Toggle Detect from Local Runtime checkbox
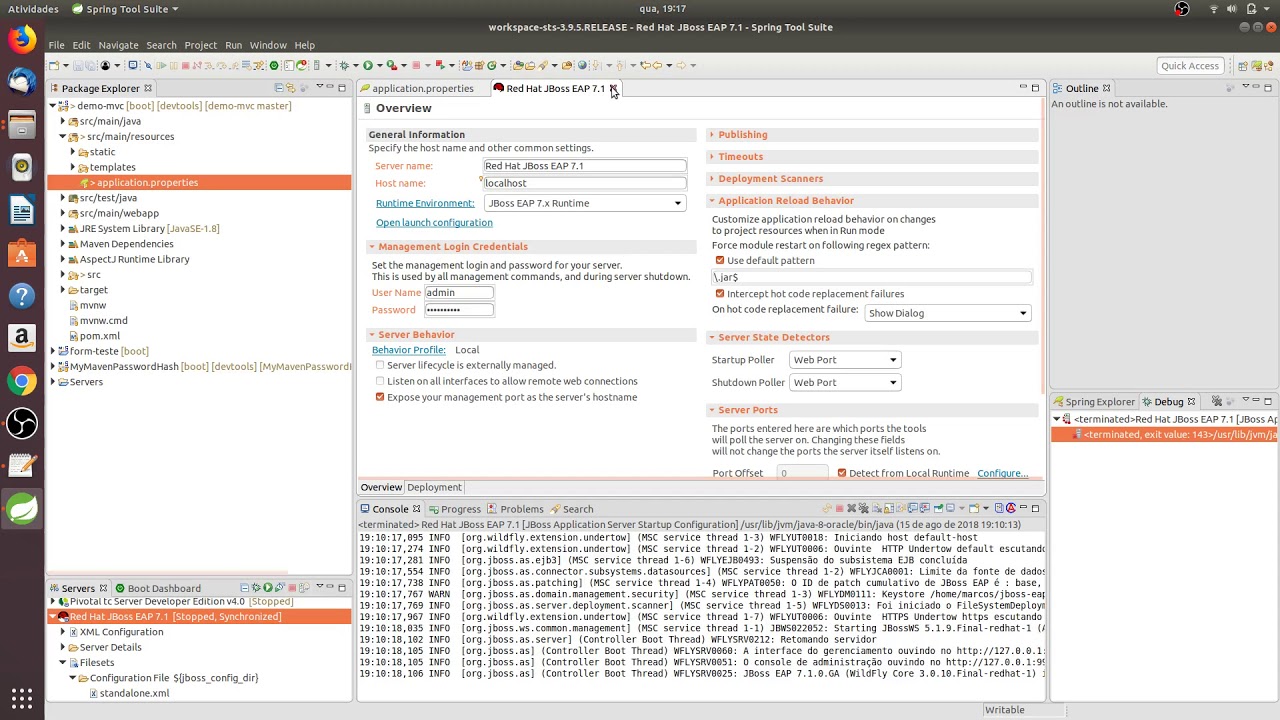The image size is (1280, 720). click(x=842, y=473)
